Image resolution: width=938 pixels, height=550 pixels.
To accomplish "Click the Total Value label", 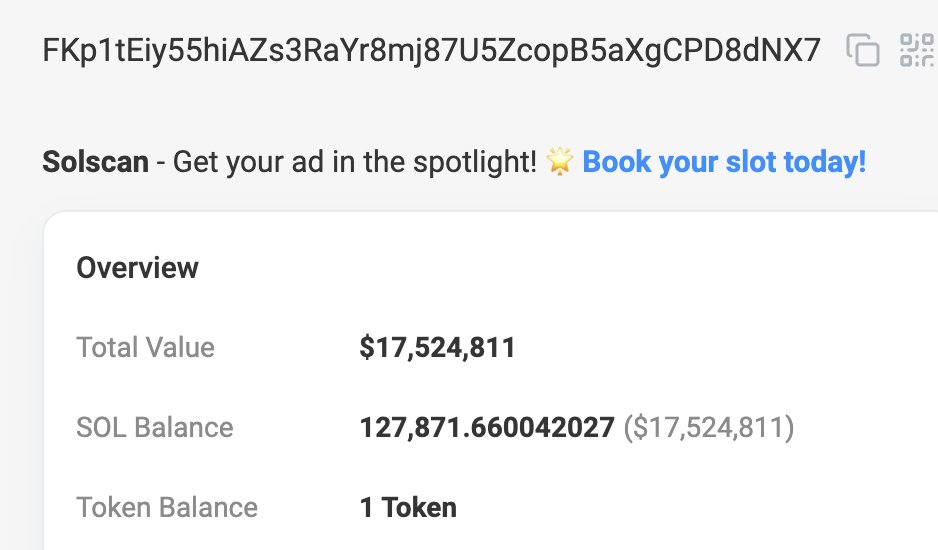I will click(x=145, y=348).
